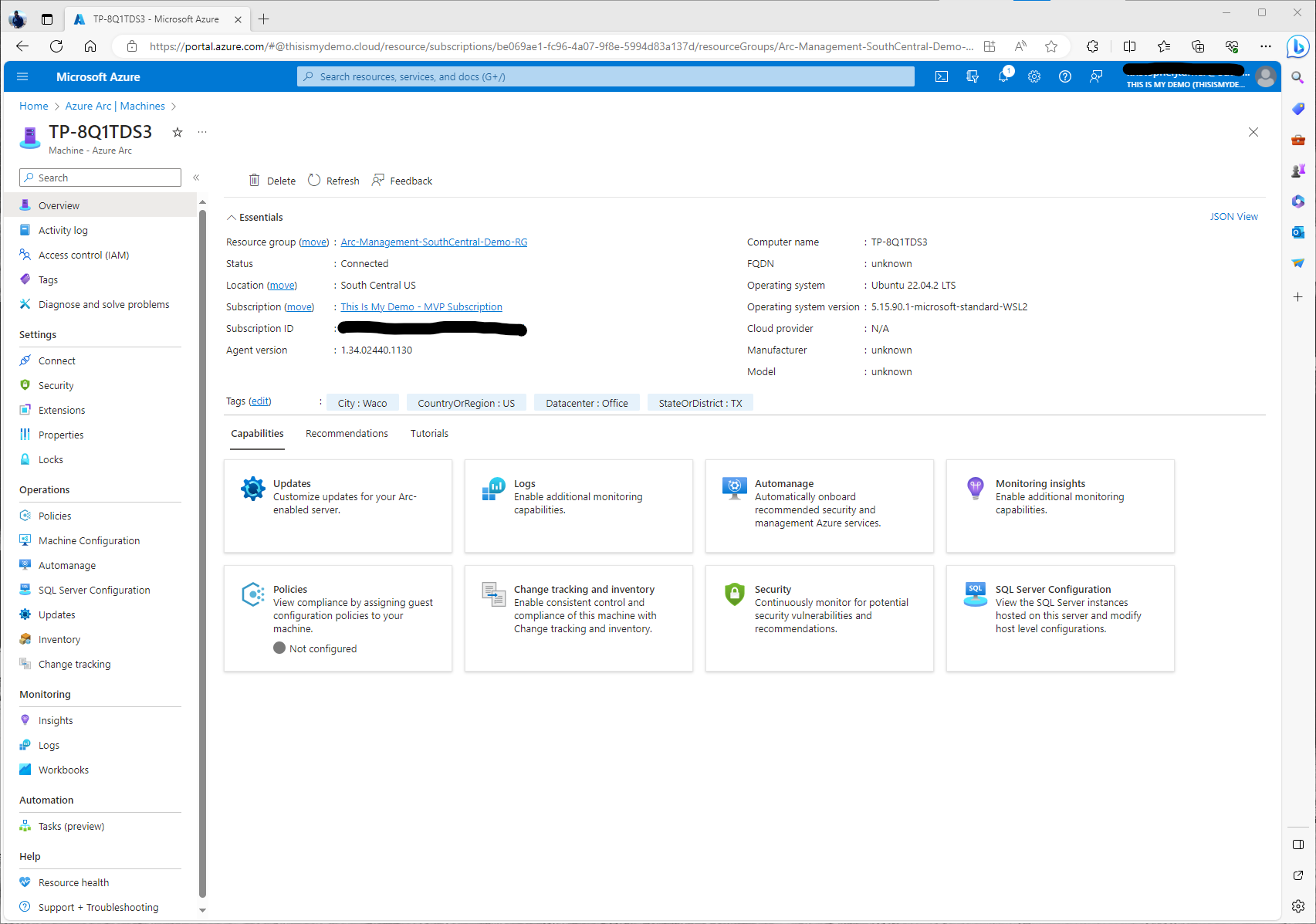Open the notifications bell
Screen dimensions: 1316x924
click(1003, 76)
